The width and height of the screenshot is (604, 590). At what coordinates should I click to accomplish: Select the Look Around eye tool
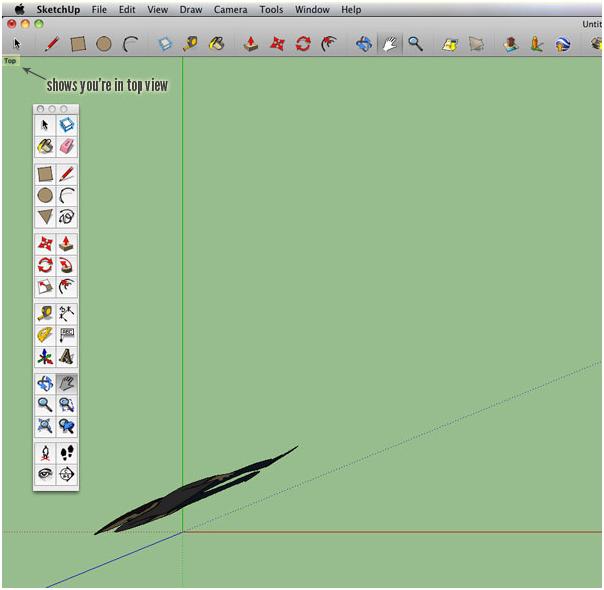pos(45,475)
